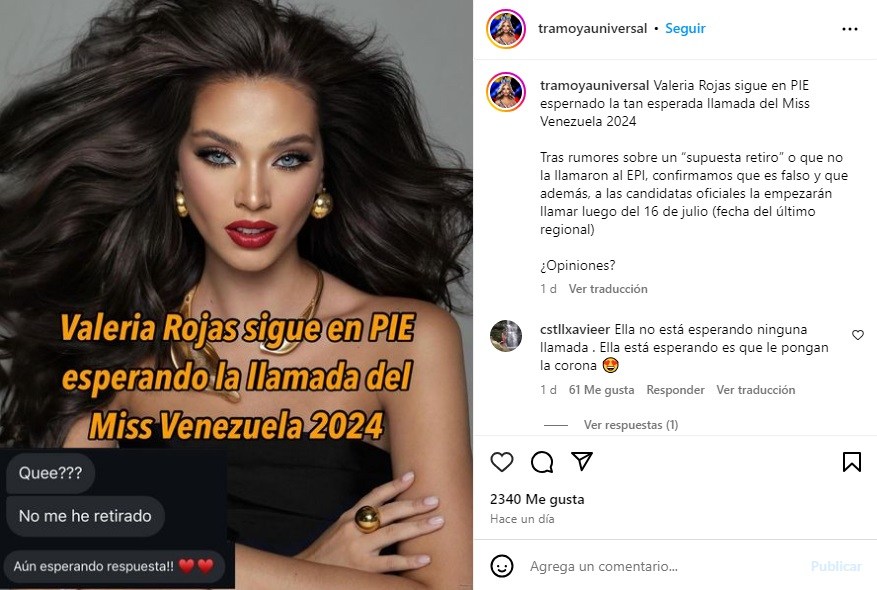Open cstllxavieer's profile avatar
The width and height of the screenshot is (877, 590).
click(506, 336)
